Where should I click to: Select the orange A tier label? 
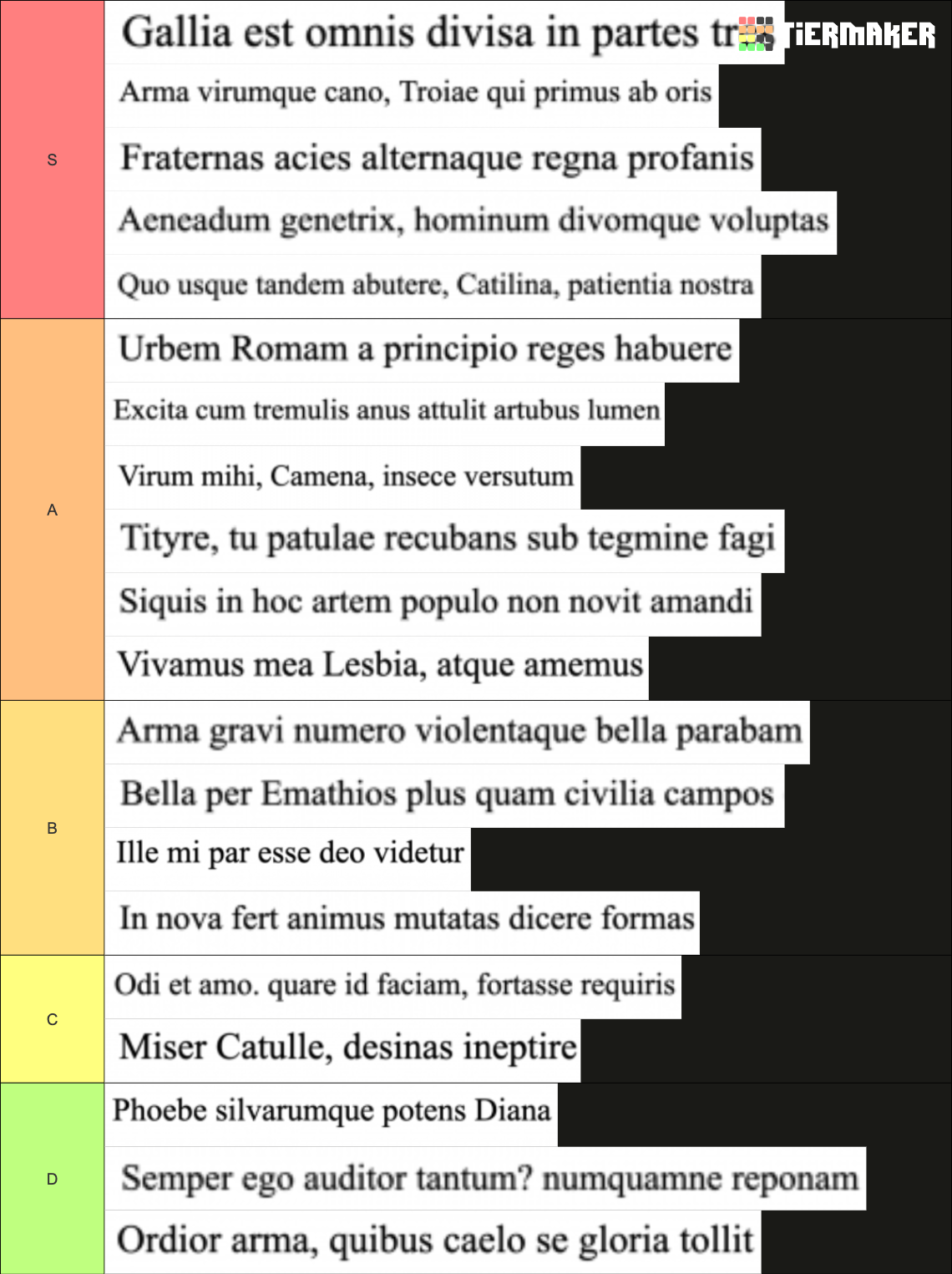point(53,510)
